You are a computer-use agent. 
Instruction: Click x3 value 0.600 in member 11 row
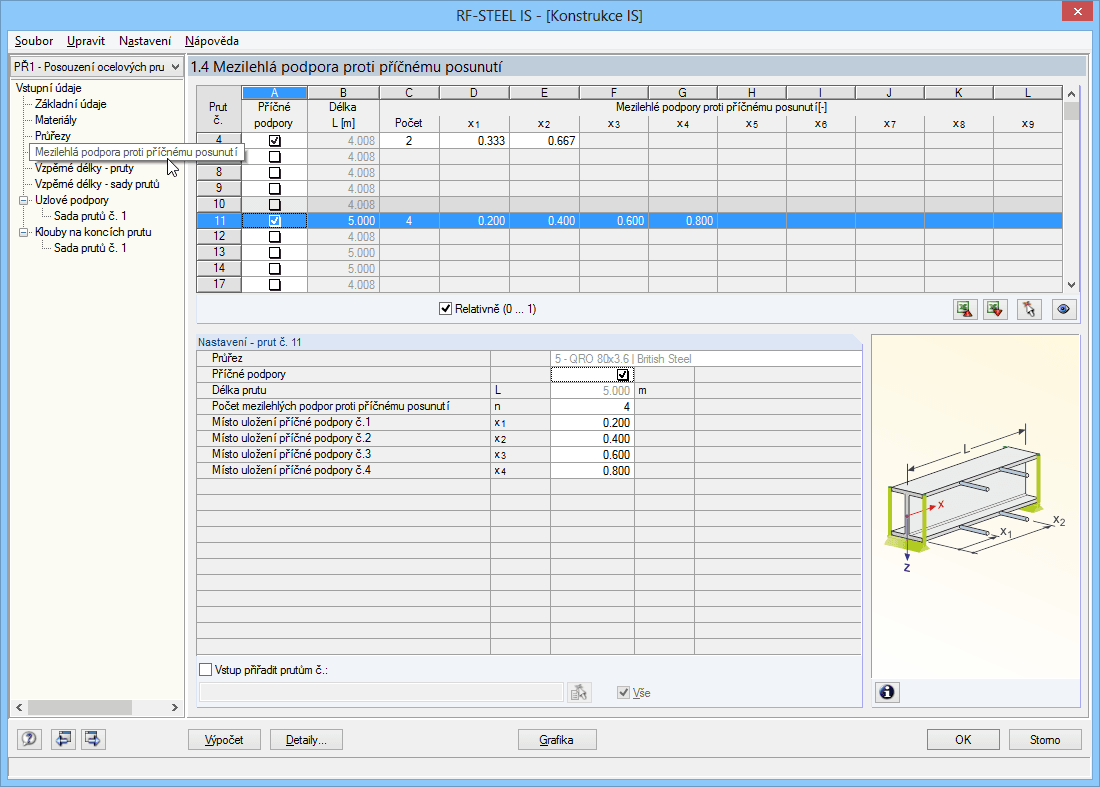(614, 221)
